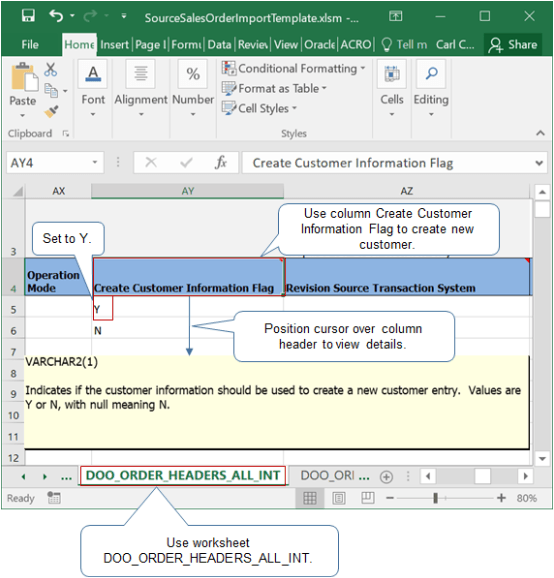
Task: Click the macro recording status icon
Action: click(x=53, y=498)
